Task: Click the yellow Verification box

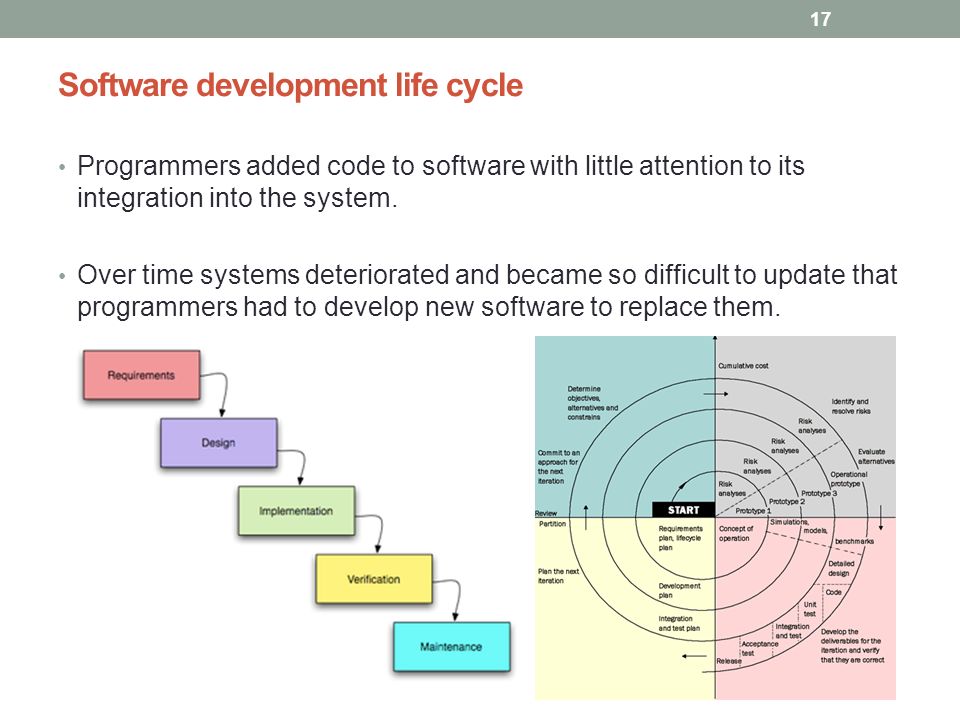Action: point(374,579)
